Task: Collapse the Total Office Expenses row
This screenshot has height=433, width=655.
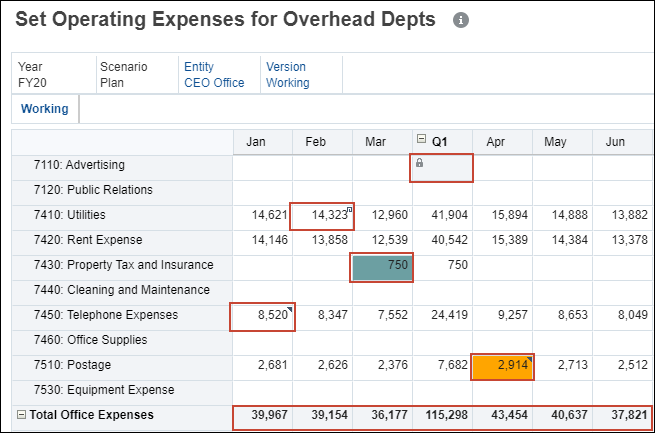Action: pos(20,415)
